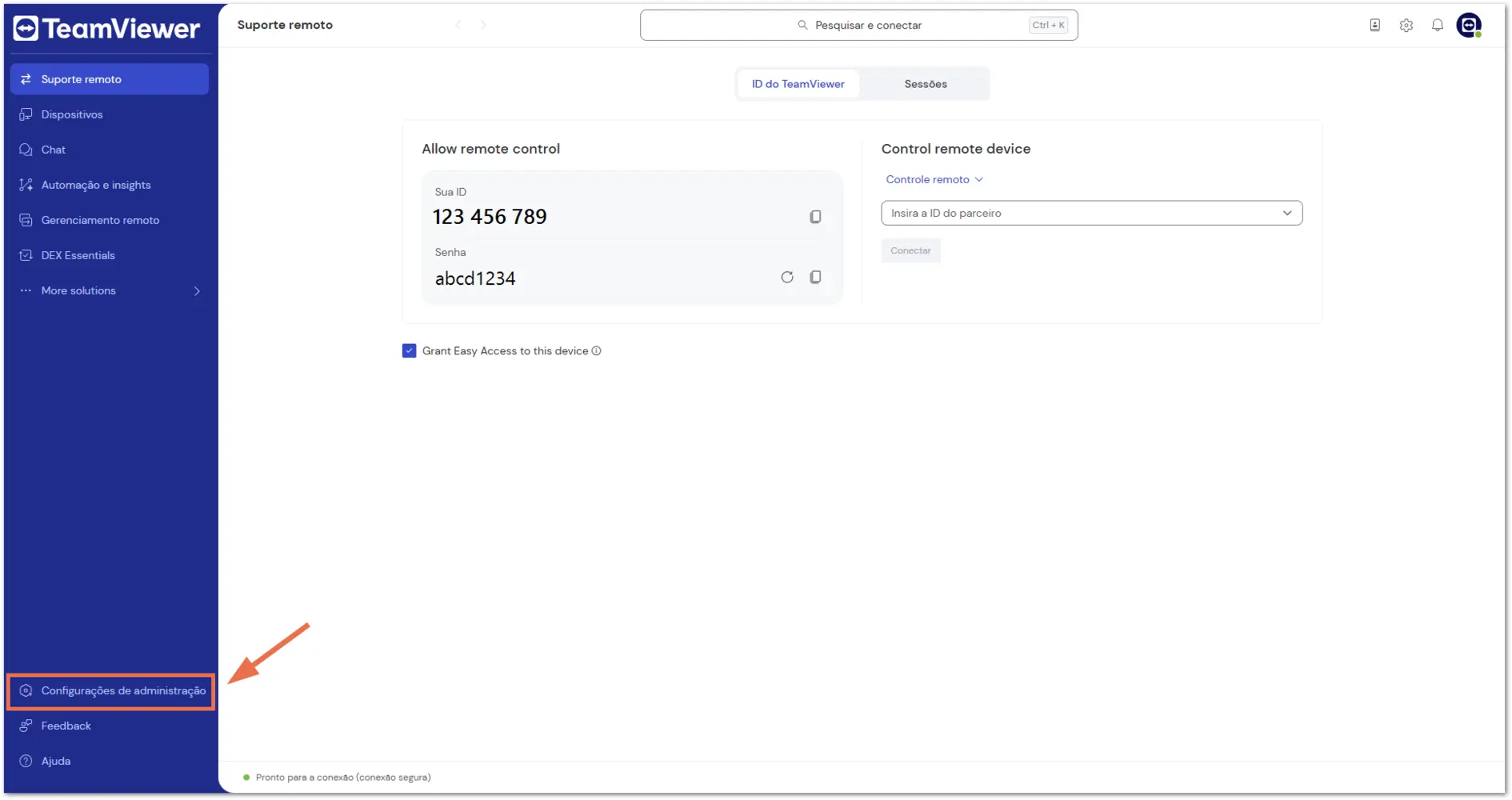Screen dimensions: 1512x800
Task: Click the Ctrl + K shortcut badge
Action: pos(1048,26)
